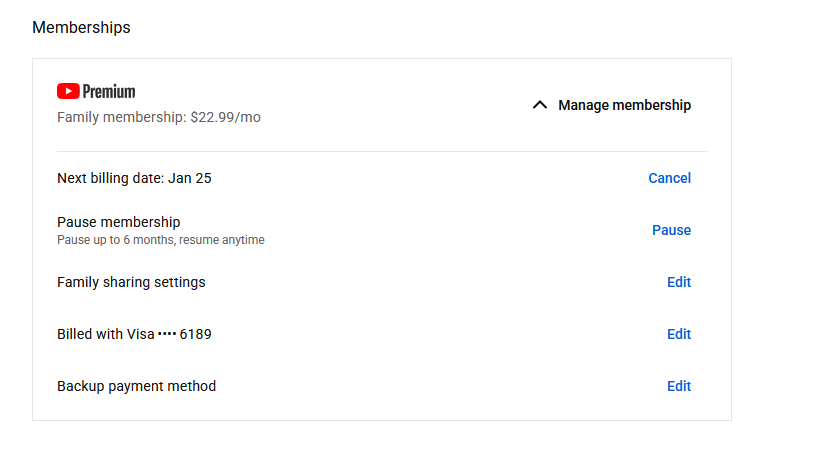Edit Family sharing settings
This screenshot has height=449, width=827.
tap(679, 282)
